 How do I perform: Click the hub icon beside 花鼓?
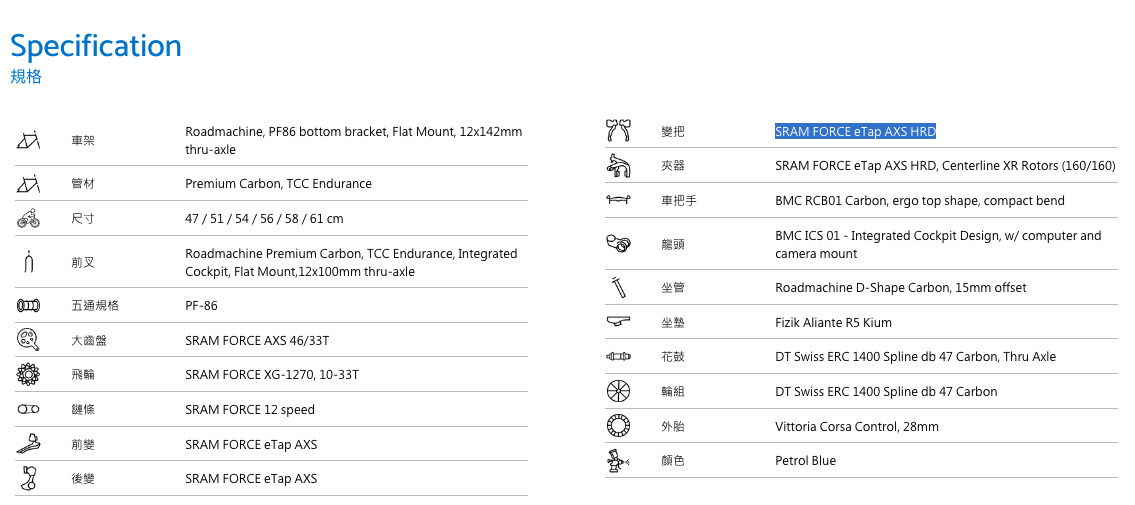point(618,357)
